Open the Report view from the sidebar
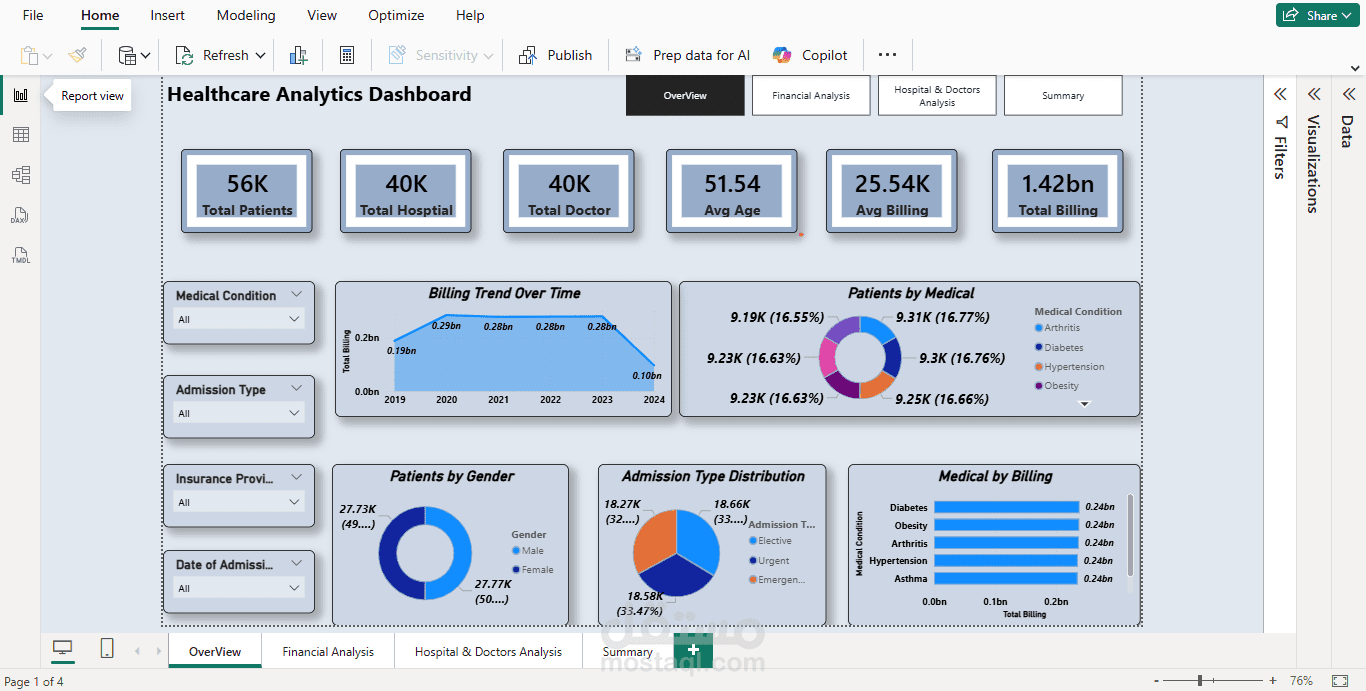Screen dimensions: 1366x691 click(x=20, y=96)
